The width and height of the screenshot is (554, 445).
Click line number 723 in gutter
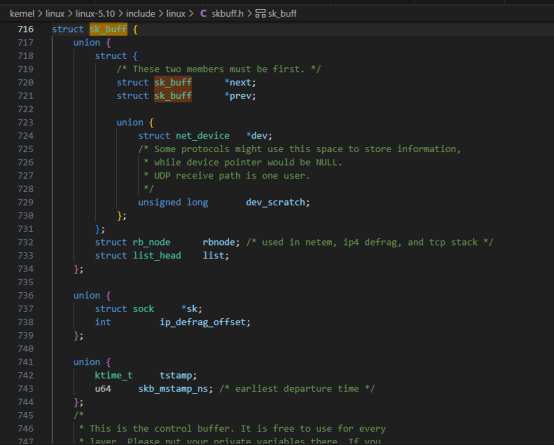coord(25,122)
